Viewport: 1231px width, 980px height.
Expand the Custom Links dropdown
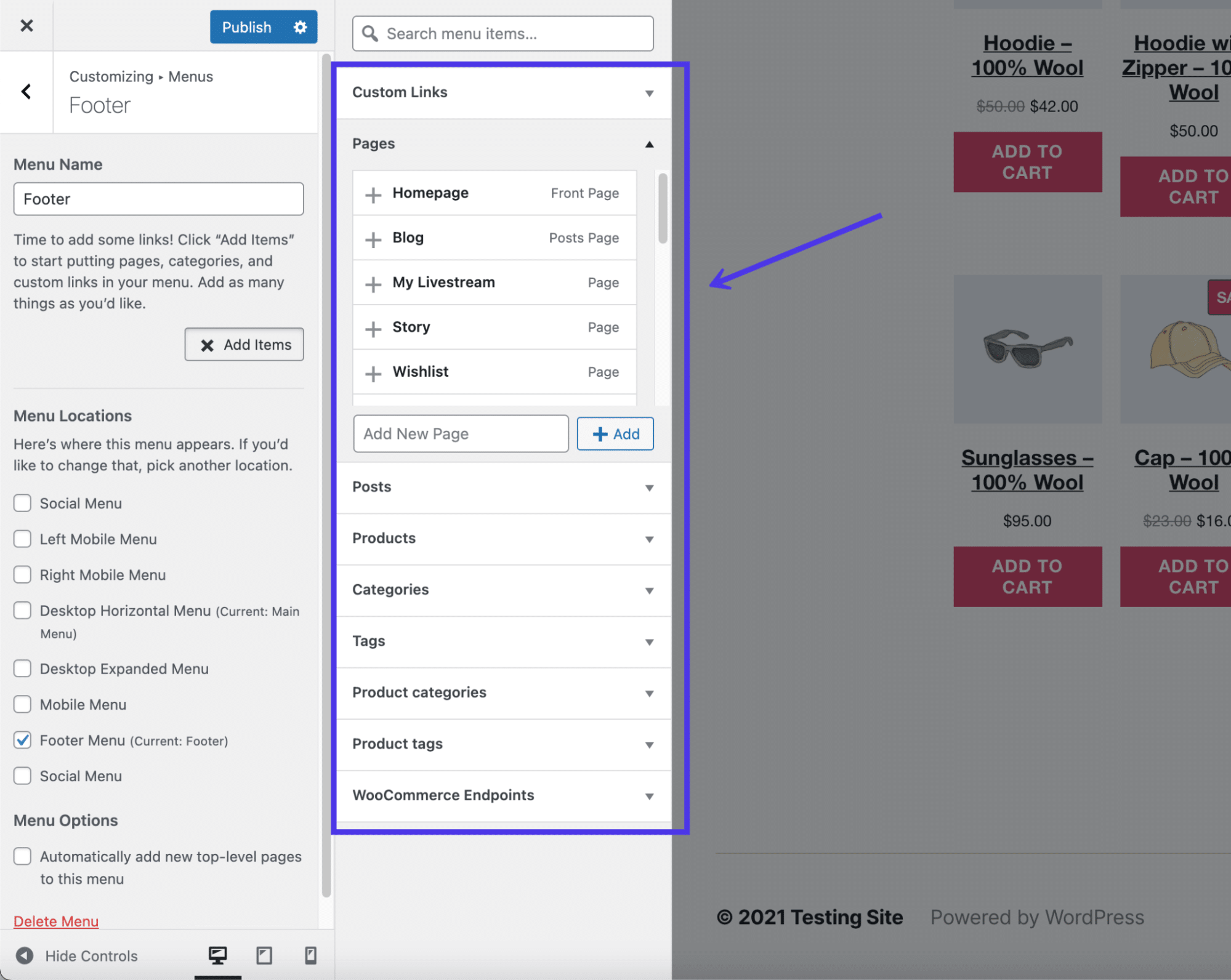click(503, 91)
